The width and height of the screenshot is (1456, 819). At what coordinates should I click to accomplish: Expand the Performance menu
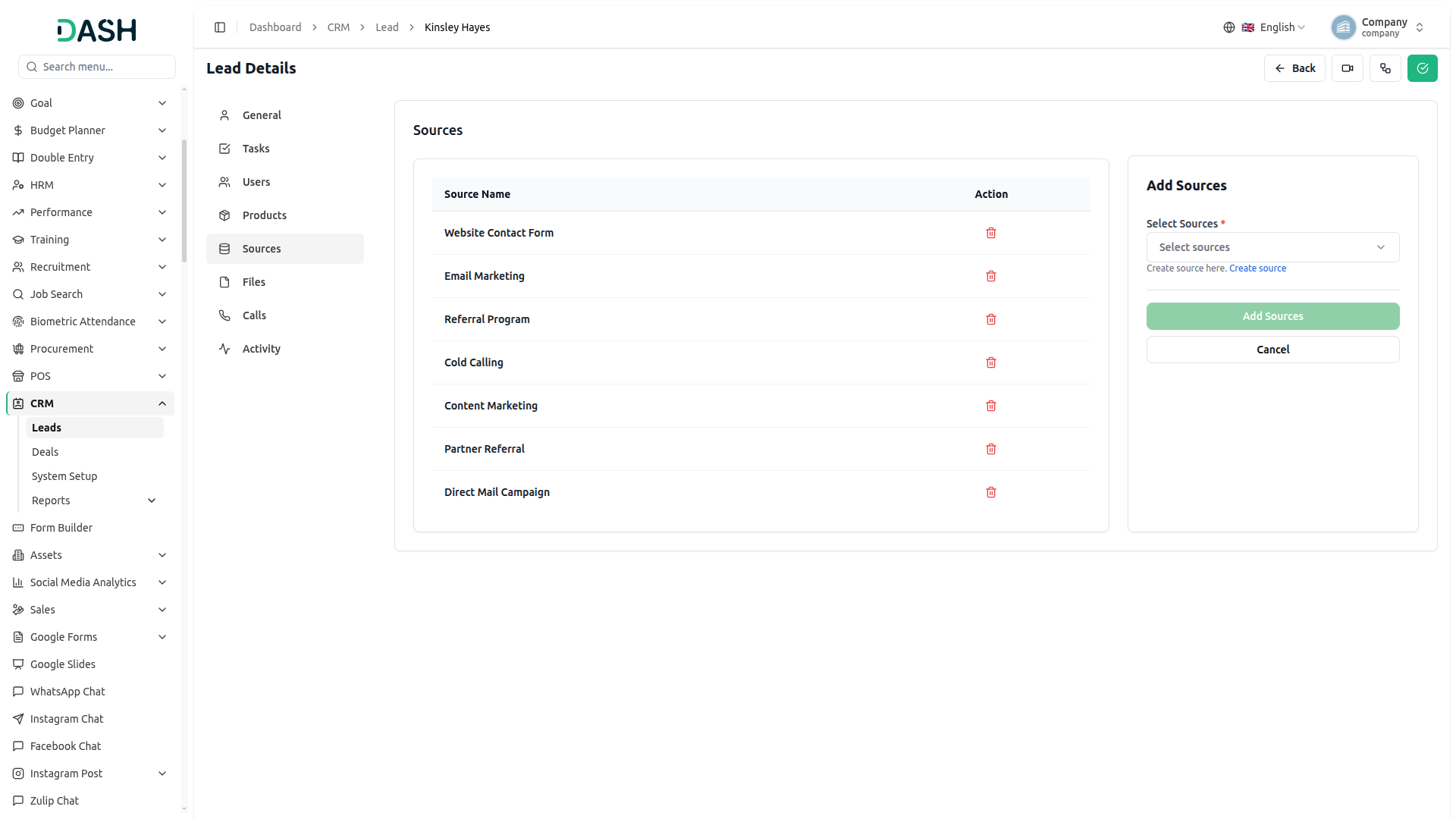91,212
